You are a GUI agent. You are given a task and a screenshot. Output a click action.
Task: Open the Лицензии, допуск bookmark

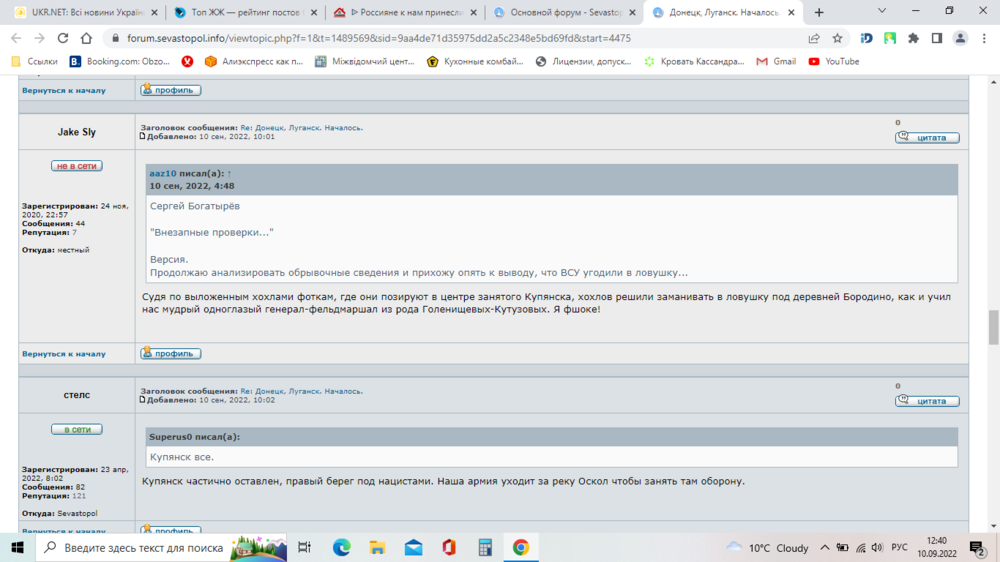coord(583,61)
